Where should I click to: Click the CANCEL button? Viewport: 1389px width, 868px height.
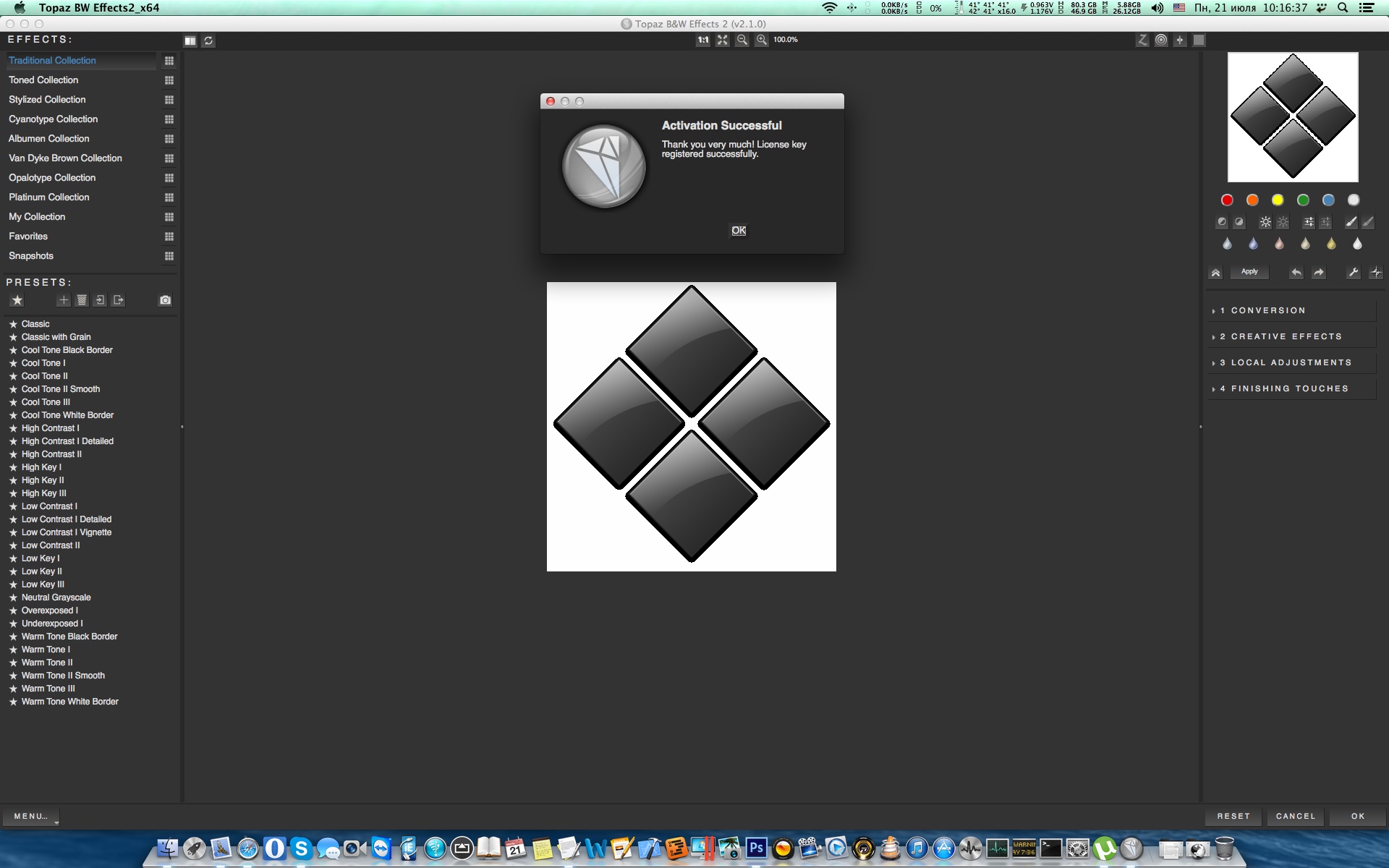click(1296, 816)
